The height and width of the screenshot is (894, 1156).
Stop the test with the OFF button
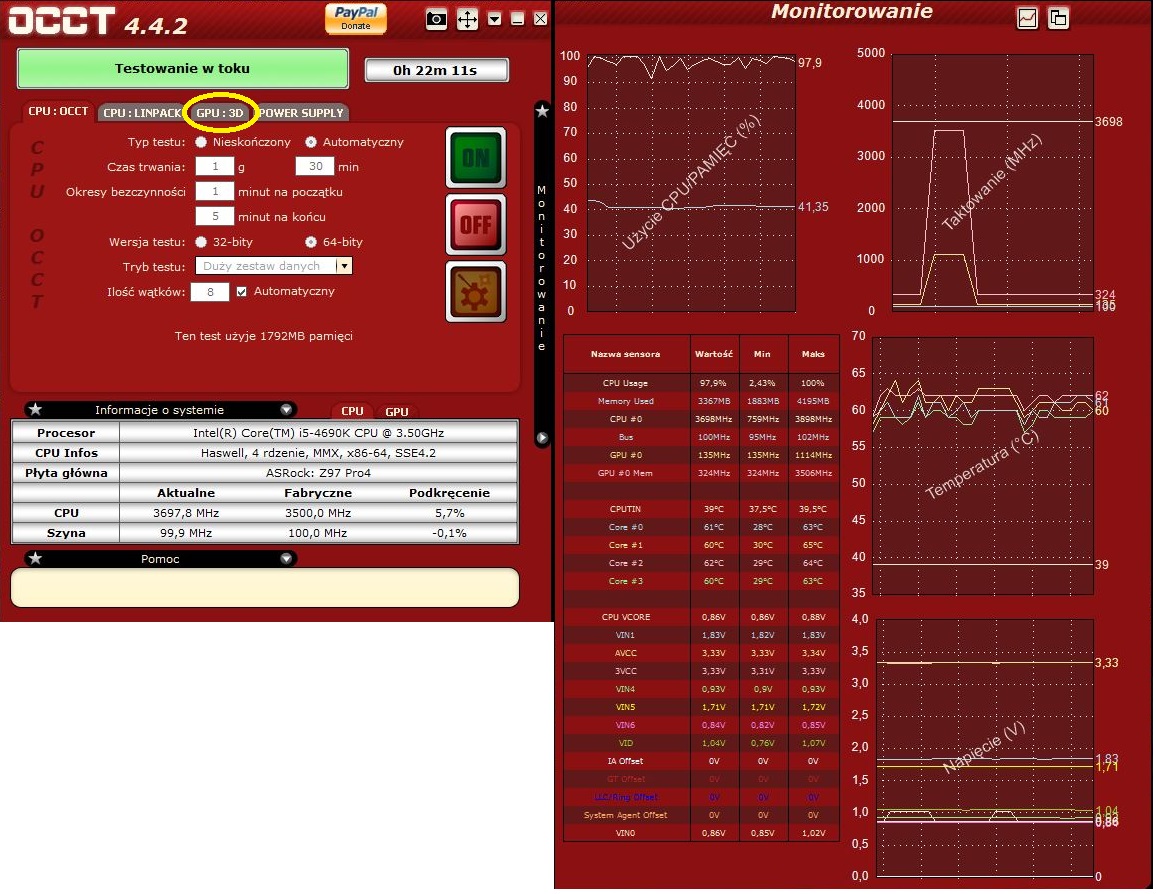(476, 225)
